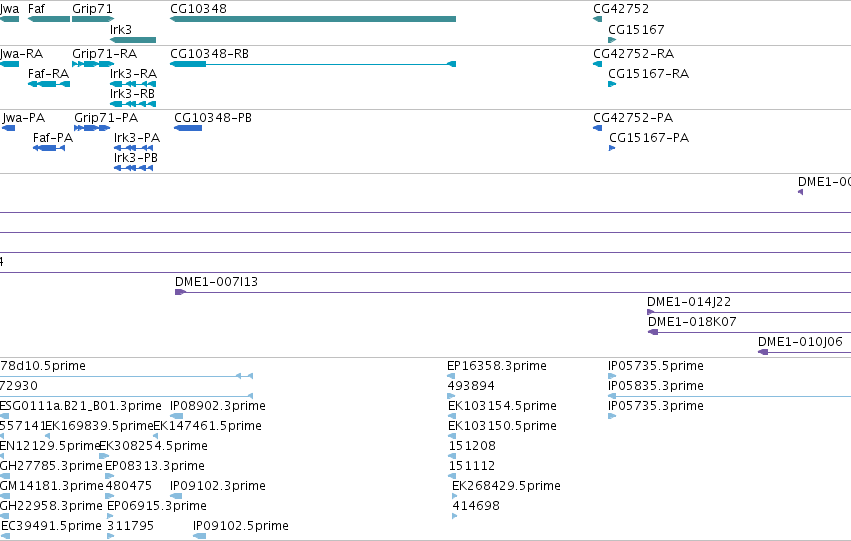Image resolution: width=851 pixels, height=541 pixels.
Task: Select the Grip71 gene feature glyph
Action: coord(93,19)
